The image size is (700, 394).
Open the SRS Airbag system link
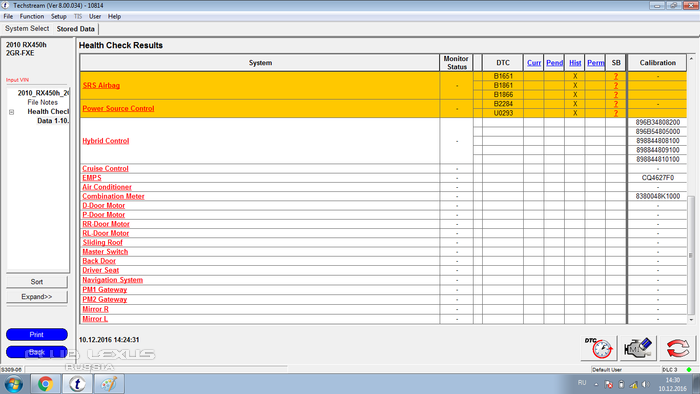click(101, 86)
